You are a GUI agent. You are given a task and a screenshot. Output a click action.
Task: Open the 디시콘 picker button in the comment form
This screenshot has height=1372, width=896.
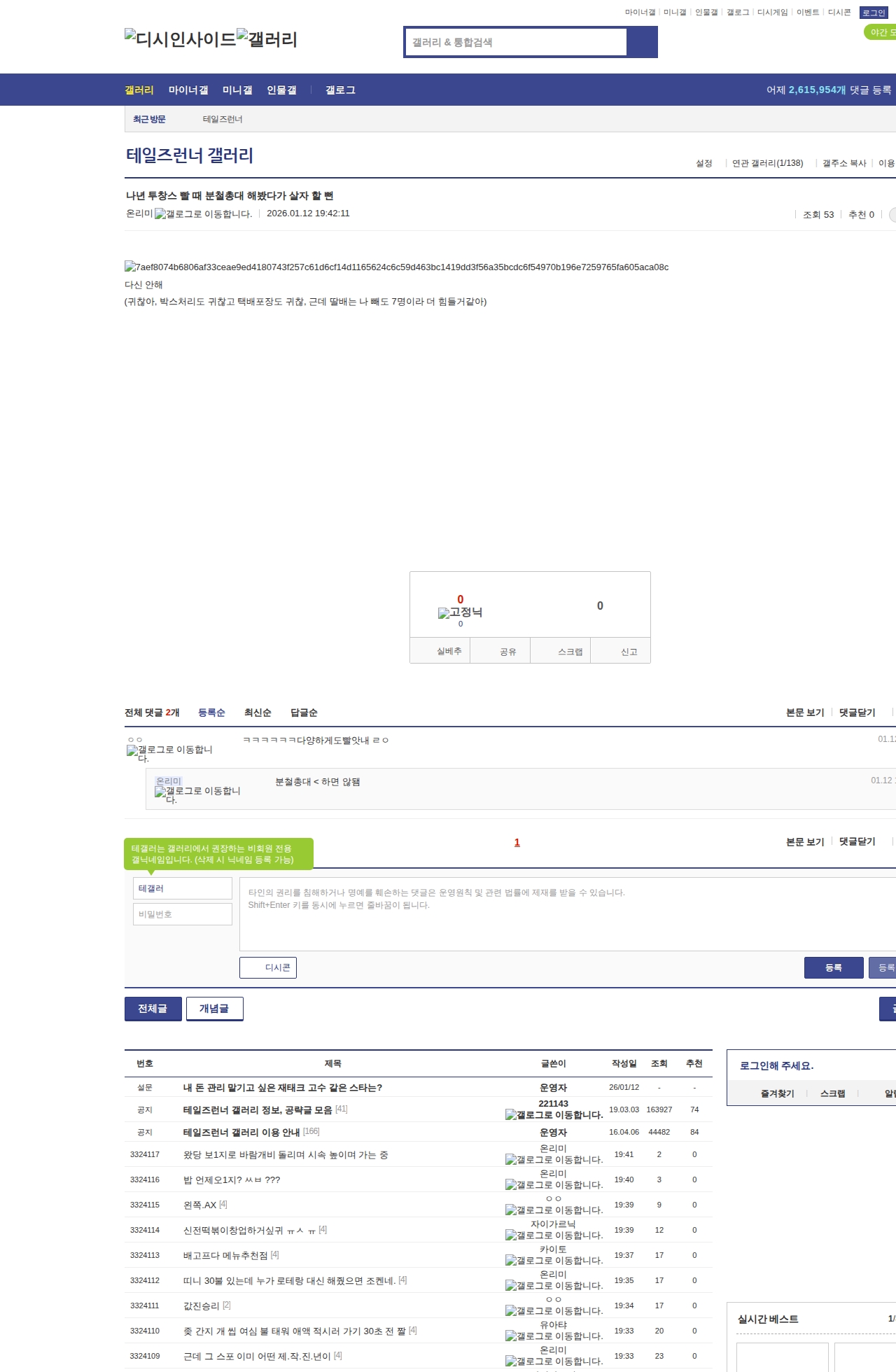(x=268, y=967)
